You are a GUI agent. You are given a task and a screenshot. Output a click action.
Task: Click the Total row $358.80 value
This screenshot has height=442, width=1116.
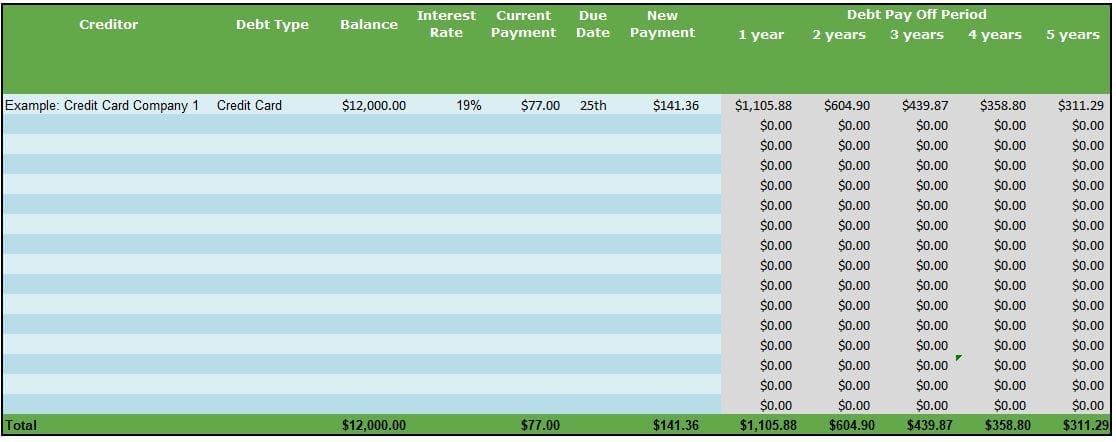click(x=1008, y=426)
